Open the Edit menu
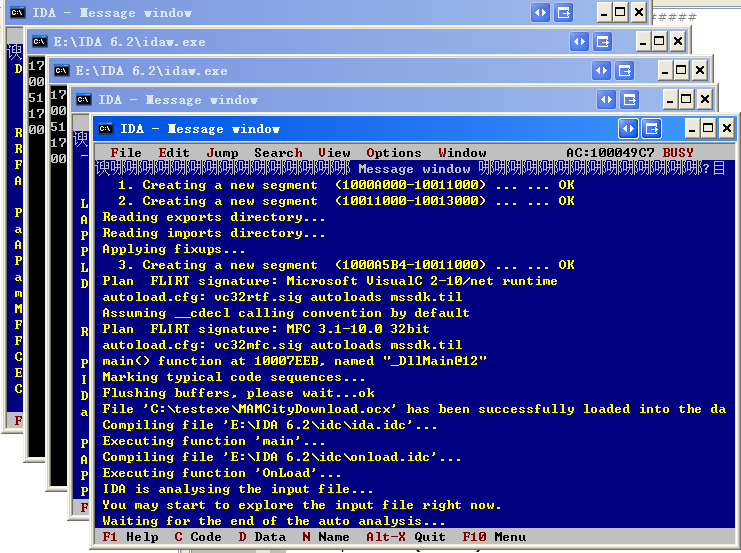Screen dimensions: 741x553 click(x=174, y=153)
